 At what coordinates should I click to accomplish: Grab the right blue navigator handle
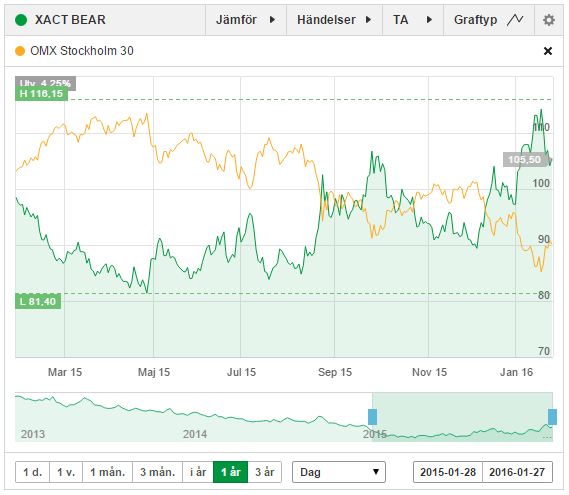point(552,417)
